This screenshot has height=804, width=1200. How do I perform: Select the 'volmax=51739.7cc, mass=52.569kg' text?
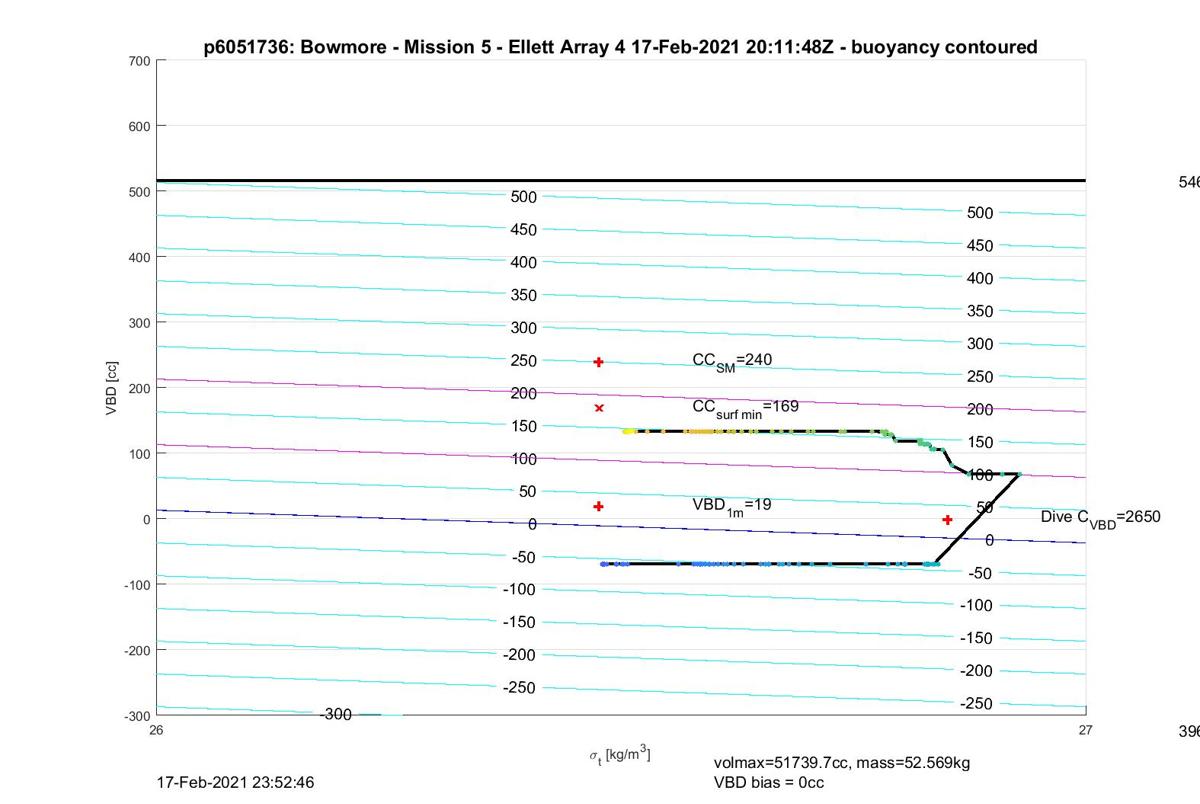[842, 763]
